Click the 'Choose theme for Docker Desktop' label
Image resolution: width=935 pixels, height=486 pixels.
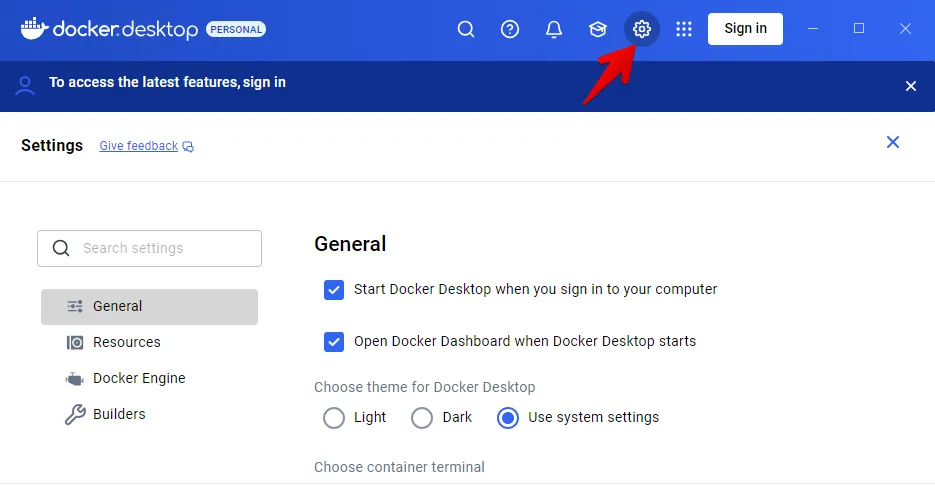[425, 387]
